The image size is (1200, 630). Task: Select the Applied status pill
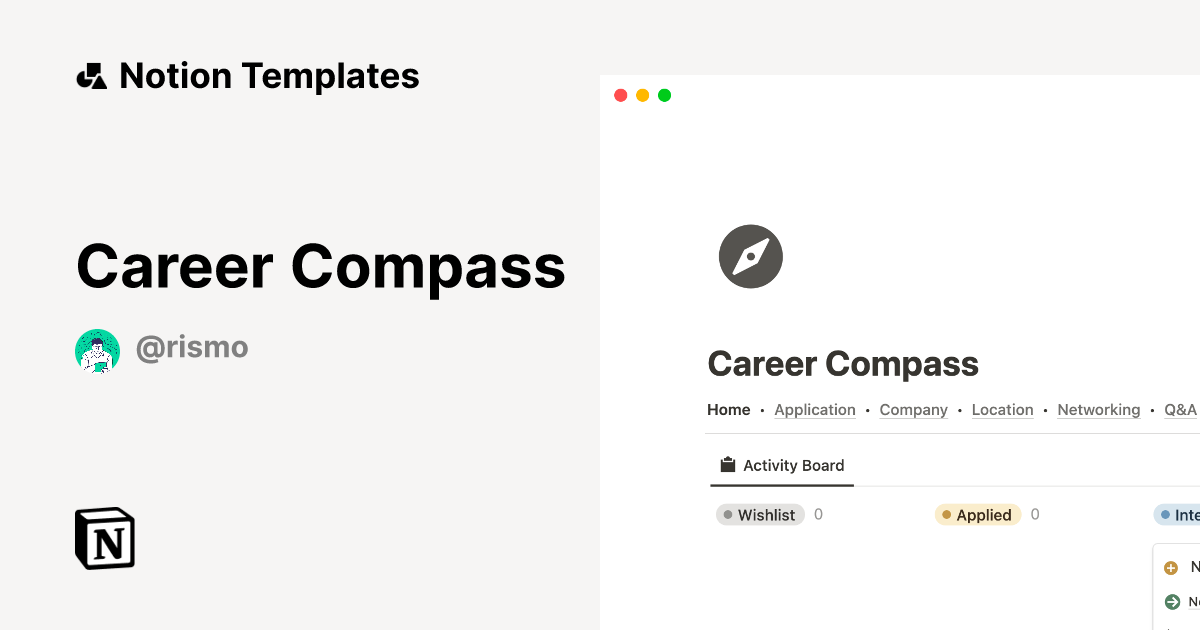coord(977,514)
